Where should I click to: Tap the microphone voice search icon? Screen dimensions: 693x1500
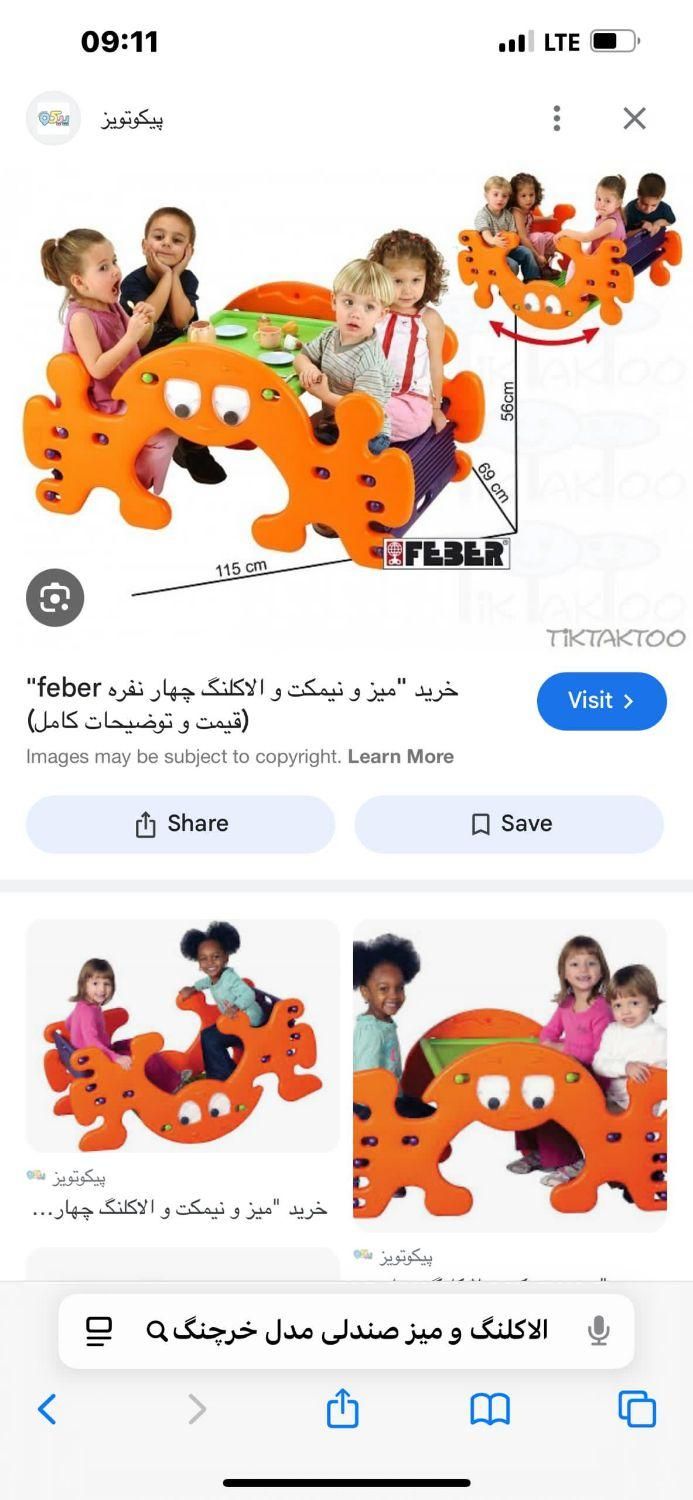coord(598,1331)
